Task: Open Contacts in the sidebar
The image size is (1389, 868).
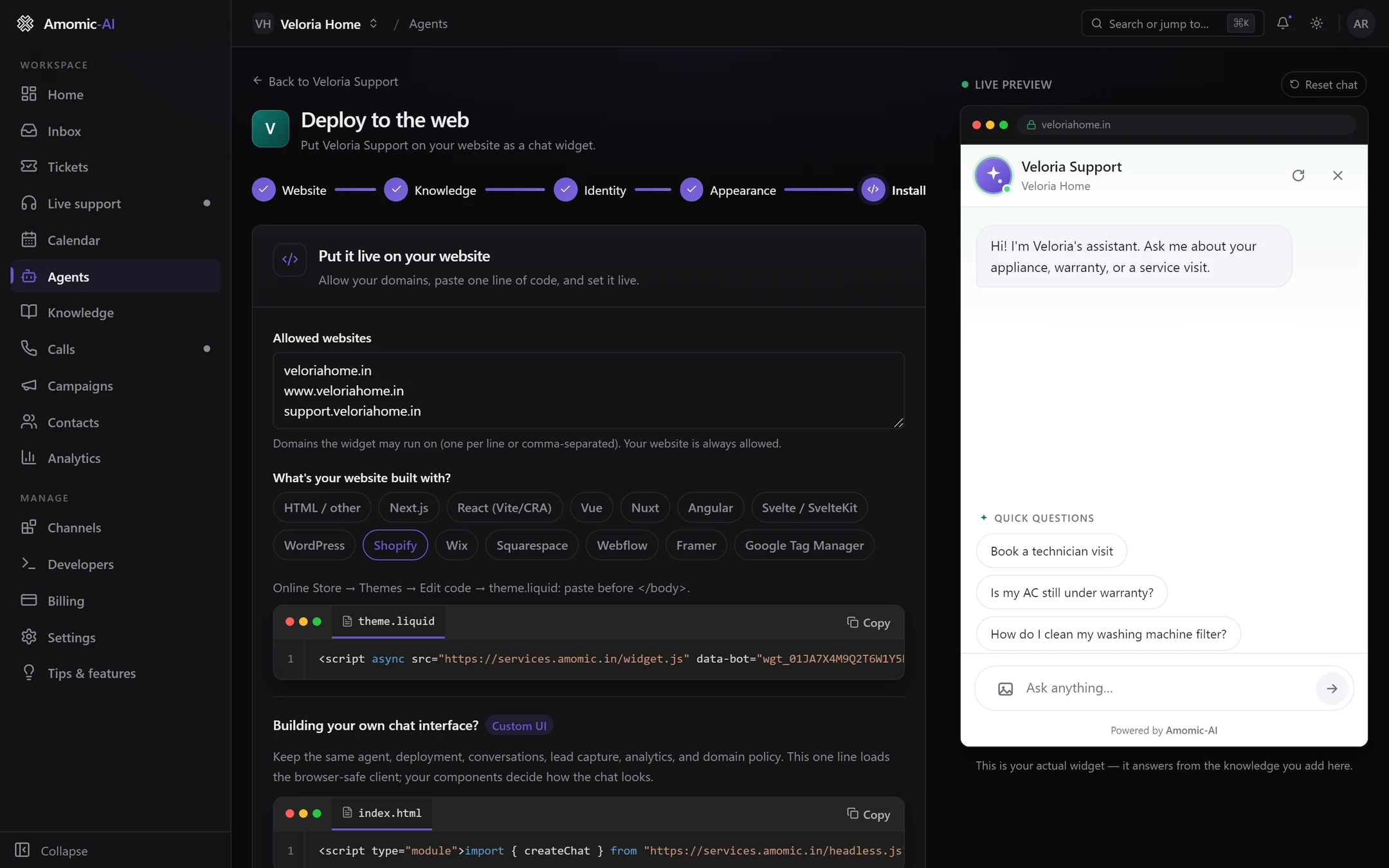Action: click(116, 422)
